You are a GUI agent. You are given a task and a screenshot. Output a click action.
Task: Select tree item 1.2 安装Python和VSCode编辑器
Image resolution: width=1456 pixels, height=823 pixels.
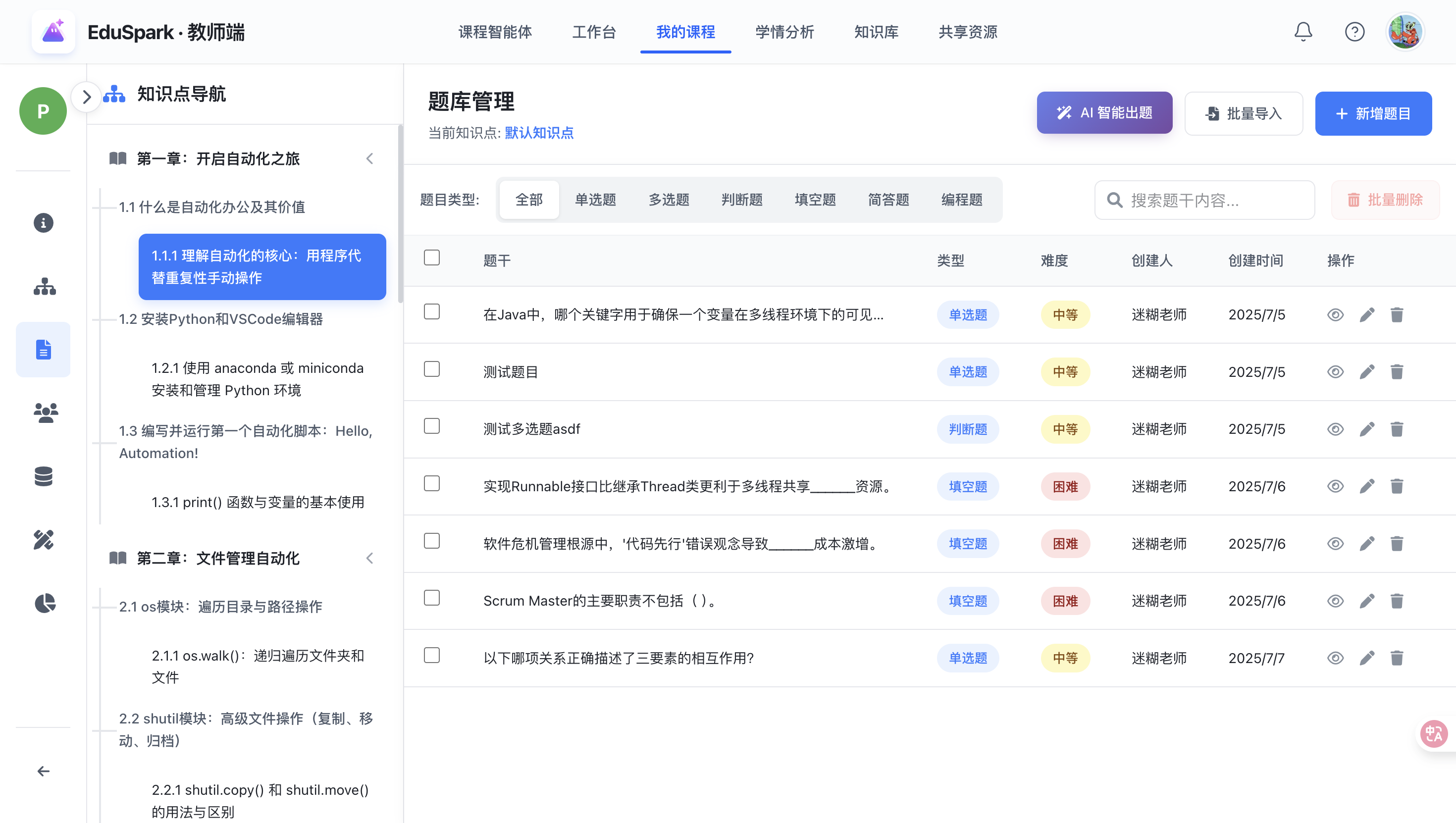[221, 319]
